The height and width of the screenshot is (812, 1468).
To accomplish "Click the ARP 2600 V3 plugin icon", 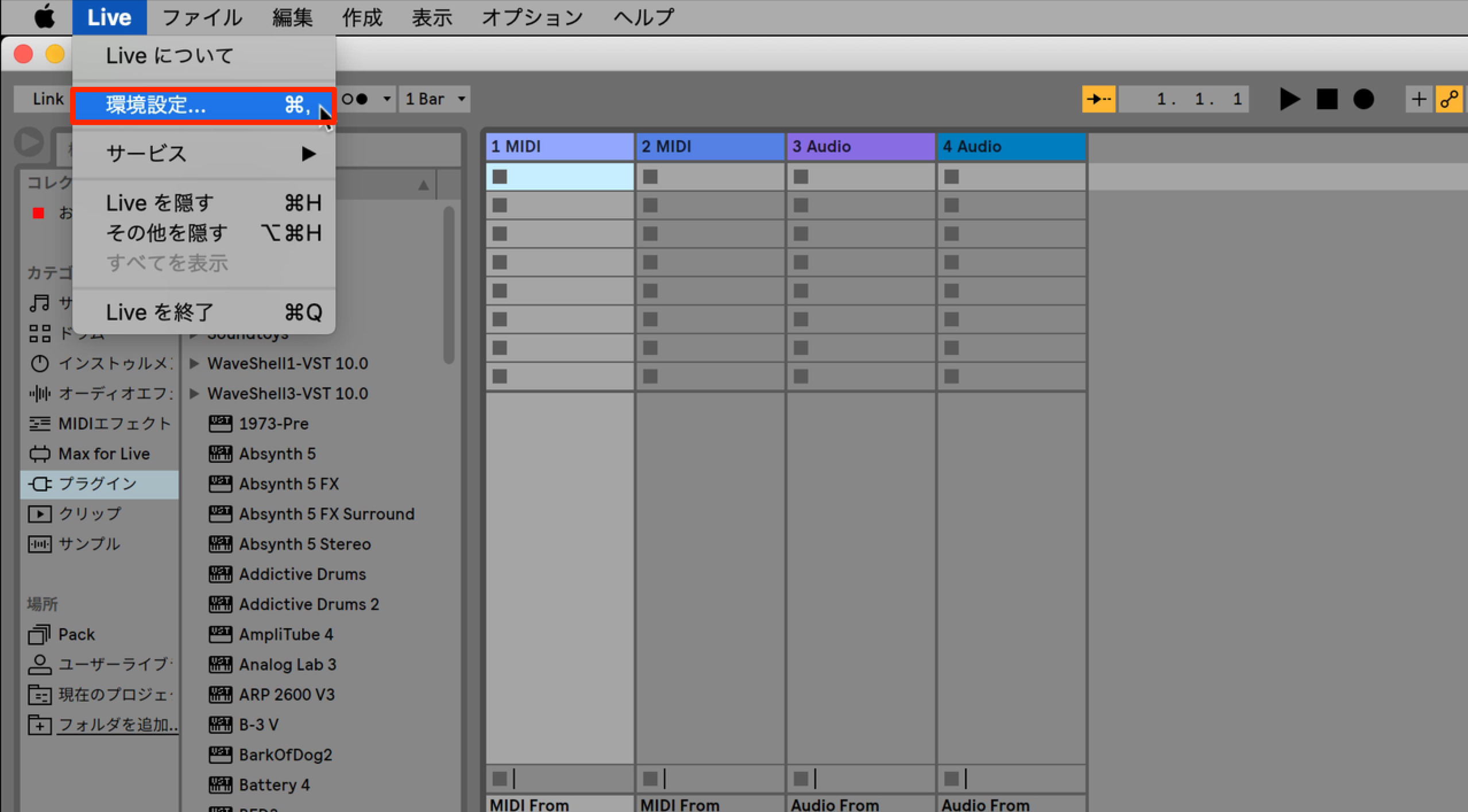I will (x=221, y=695).
